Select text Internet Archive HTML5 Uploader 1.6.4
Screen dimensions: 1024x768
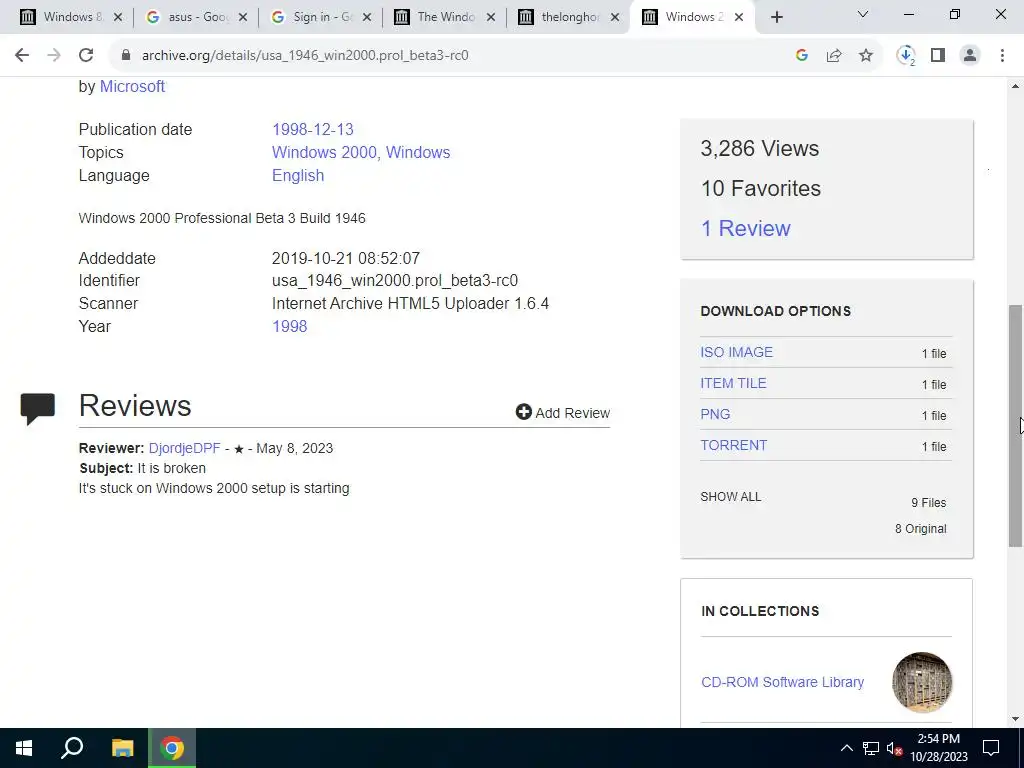[410, 304]
